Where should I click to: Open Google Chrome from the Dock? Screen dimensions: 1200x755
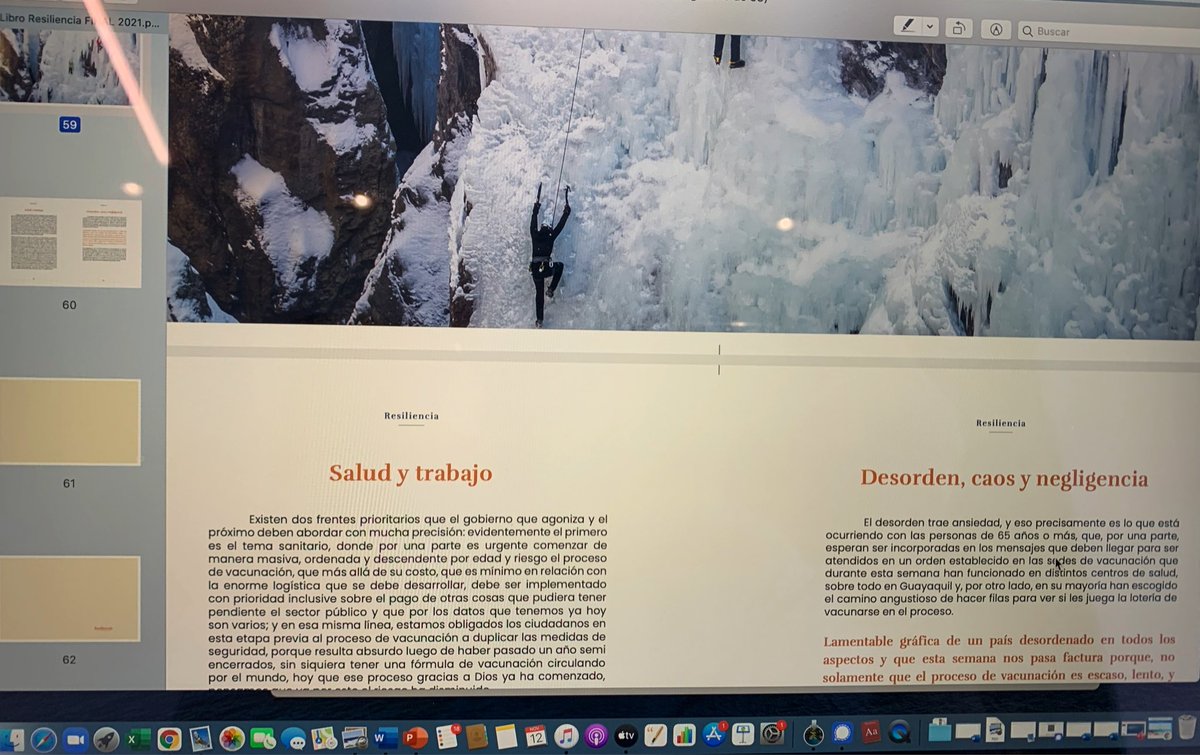click(169, 739)
